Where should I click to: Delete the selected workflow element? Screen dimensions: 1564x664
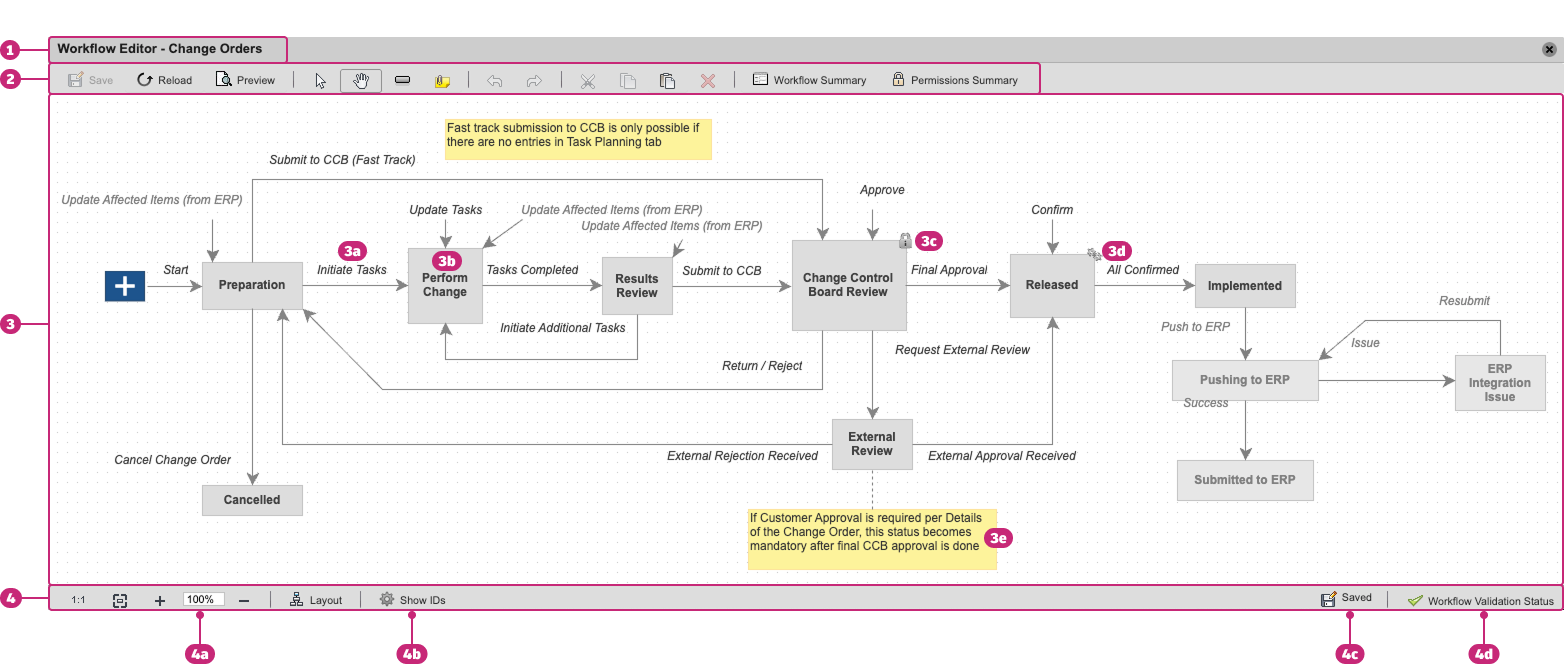708,80
